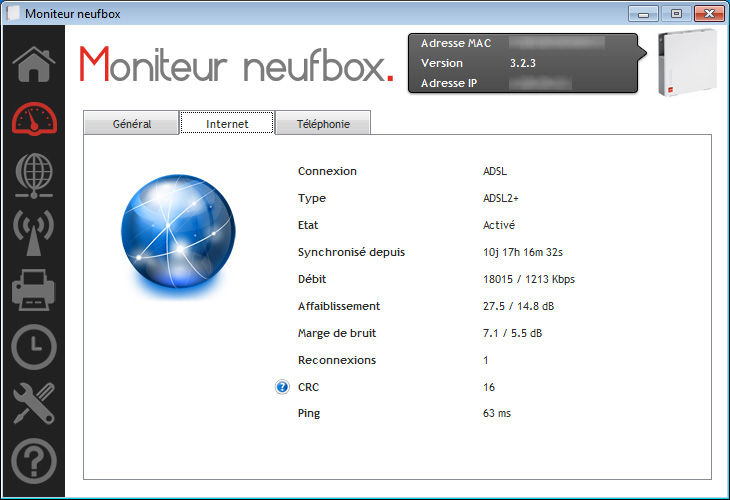Click the blue help icon beside CRC
The height and width of the screenshot is (500, 730).
click(282, 387)
